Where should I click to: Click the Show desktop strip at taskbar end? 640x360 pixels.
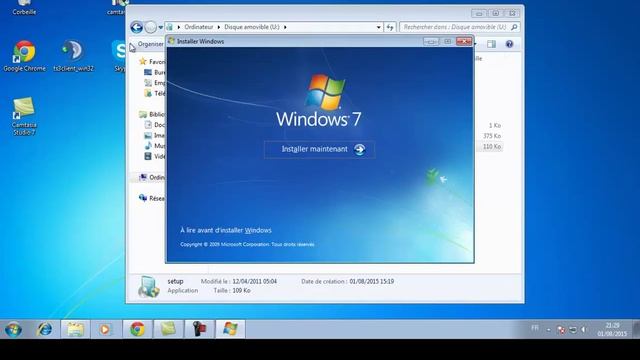tap(636, 329)
